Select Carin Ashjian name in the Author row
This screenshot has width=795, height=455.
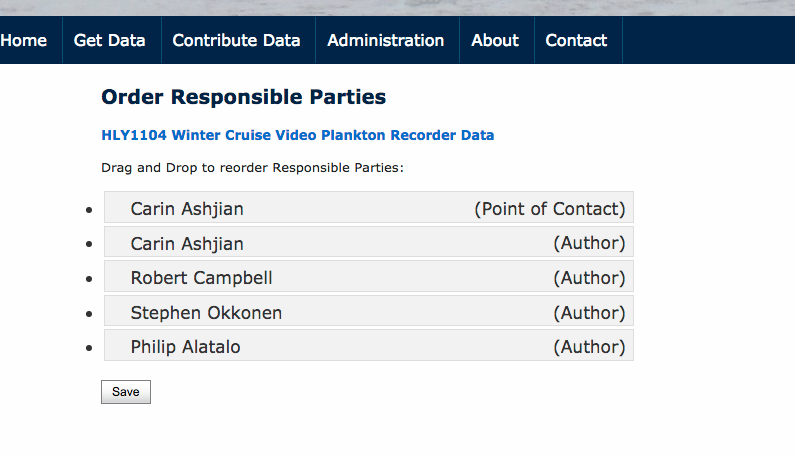(x=187, y=244)
